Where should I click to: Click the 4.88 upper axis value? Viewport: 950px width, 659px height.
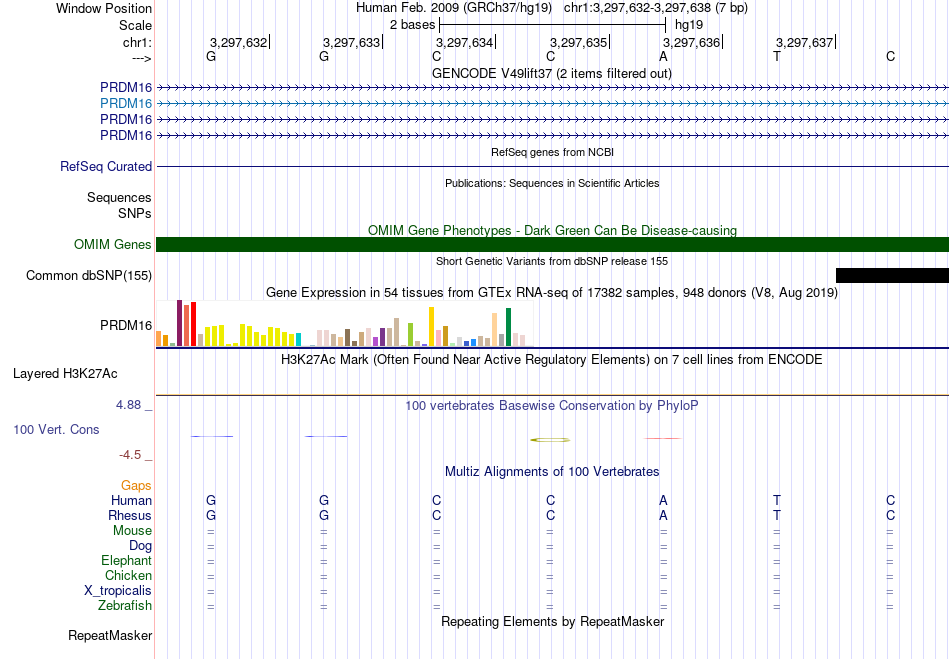[x=128, y=405]
